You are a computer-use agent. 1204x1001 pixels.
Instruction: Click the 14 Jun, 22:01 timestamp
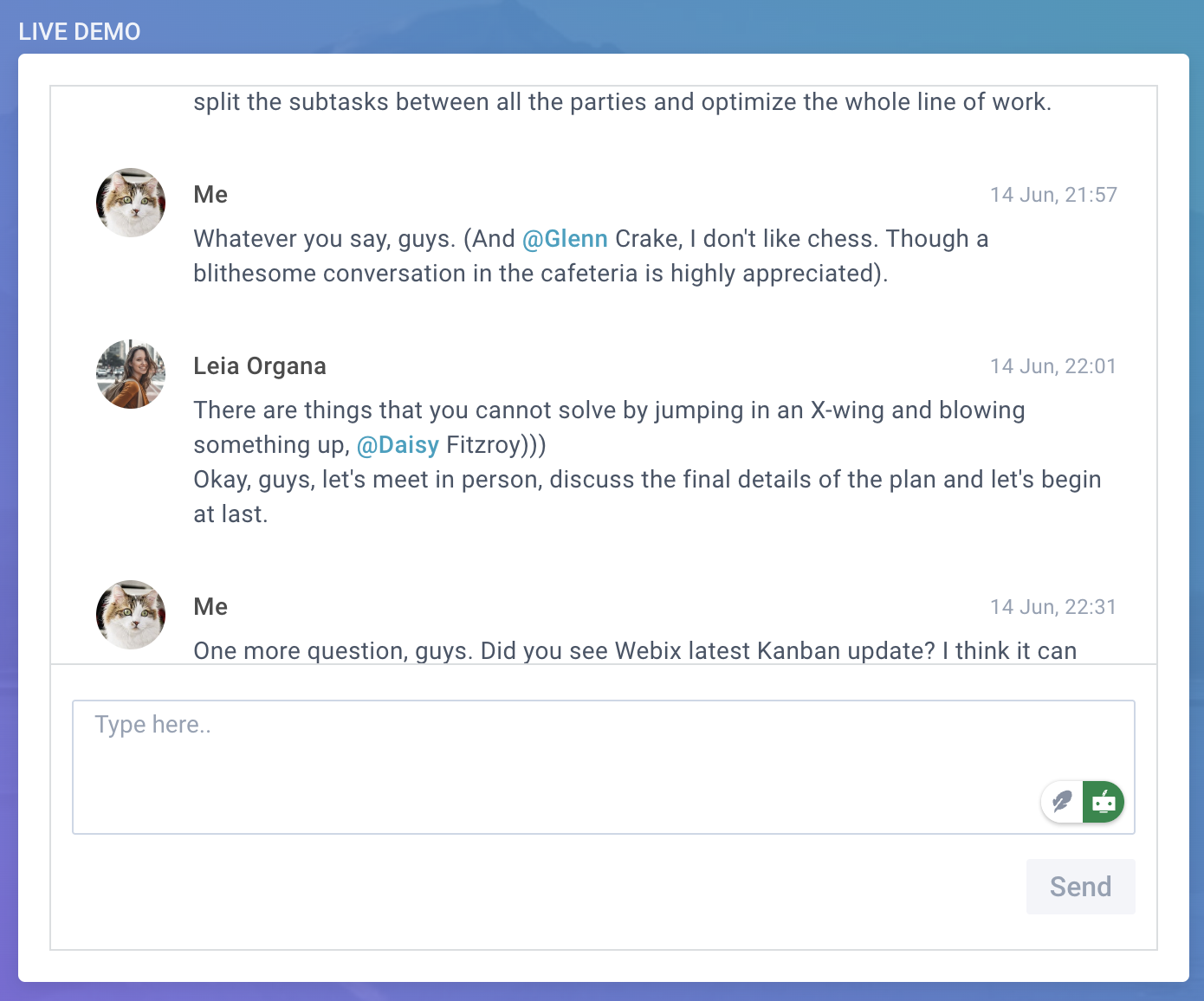1053,366
